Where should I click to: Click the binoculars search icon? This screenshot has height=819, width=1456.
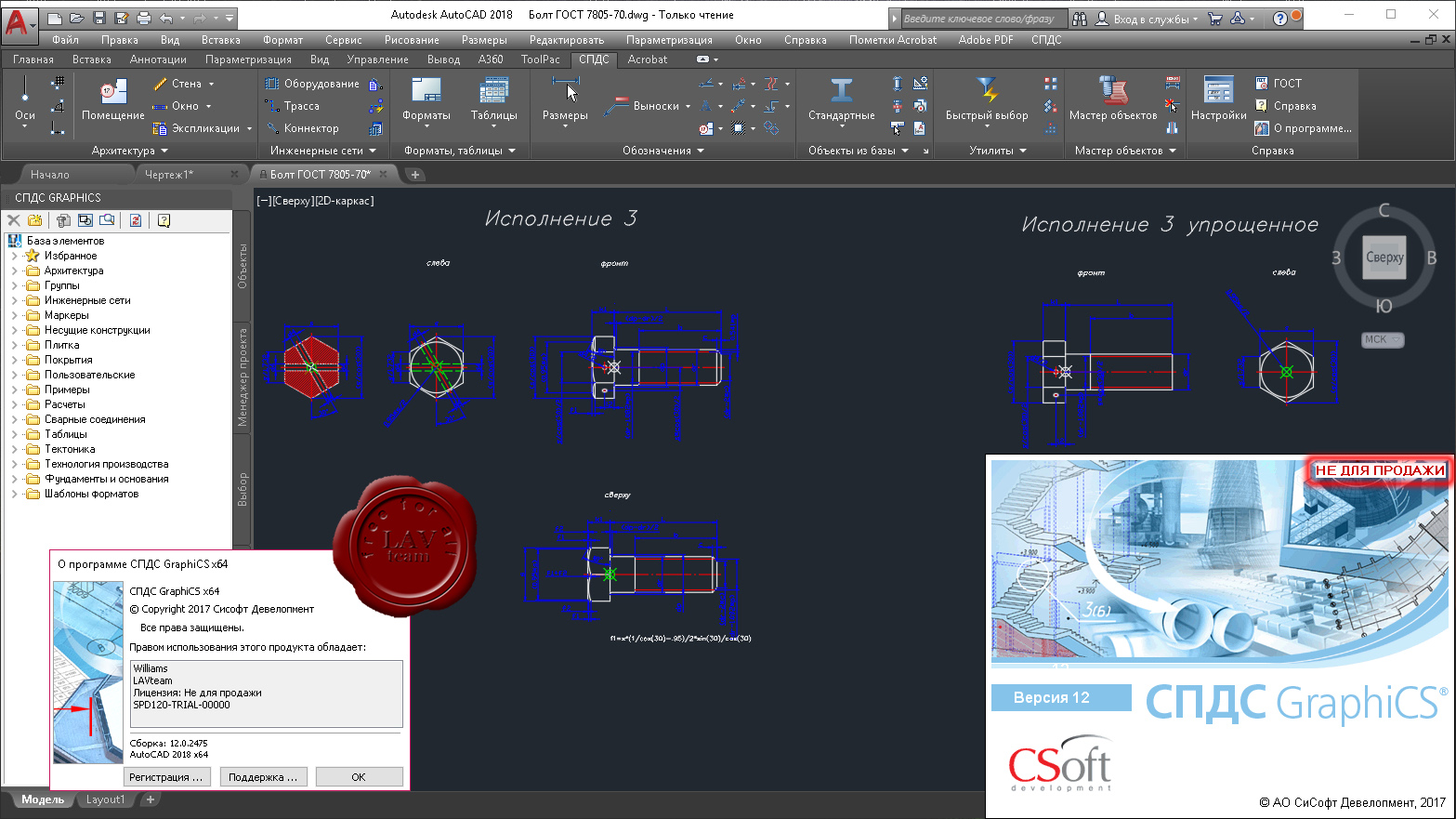pyautogui.click(x=1079, y=19)
